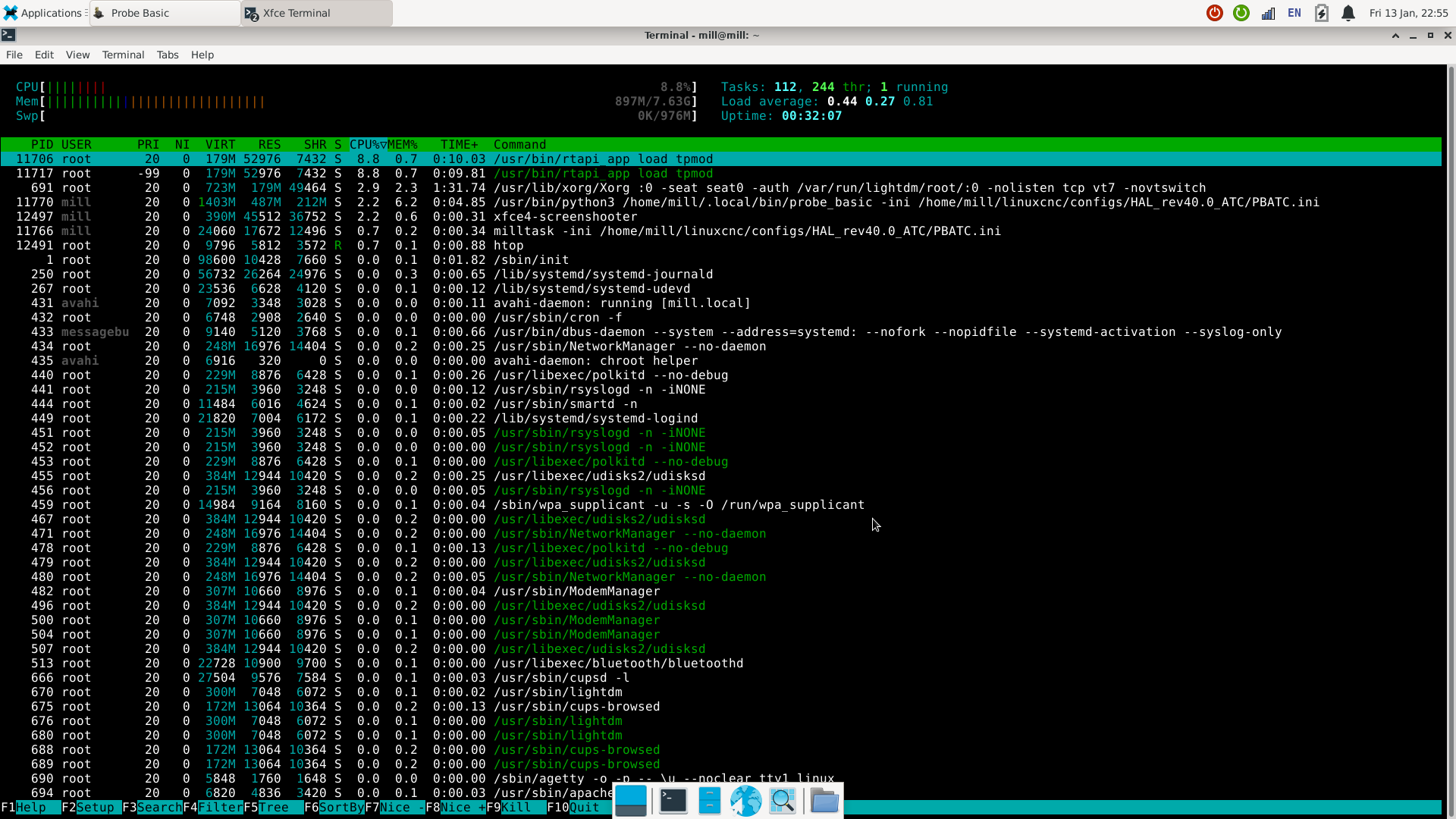Open the Tabs menu
1456x819 pixels.
click(x=168, y=55)
